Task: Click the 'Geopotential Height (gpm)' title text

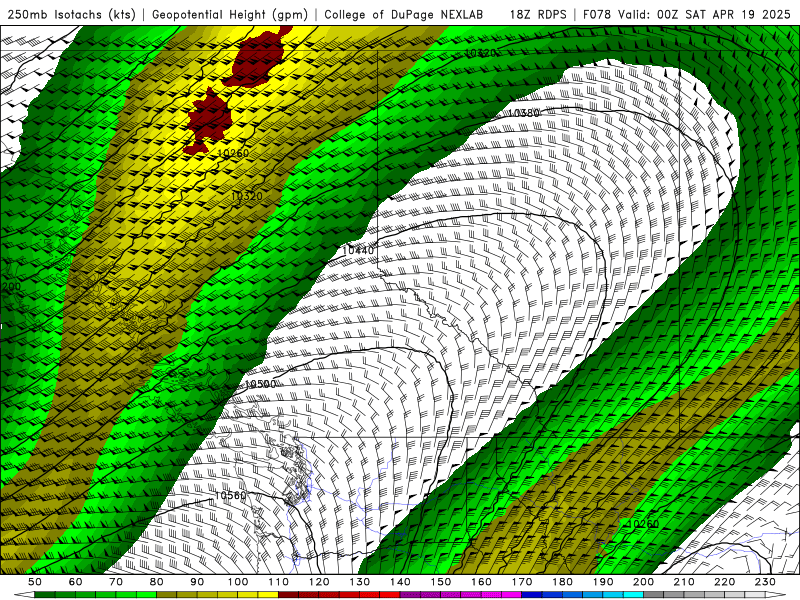Action: 230,14
